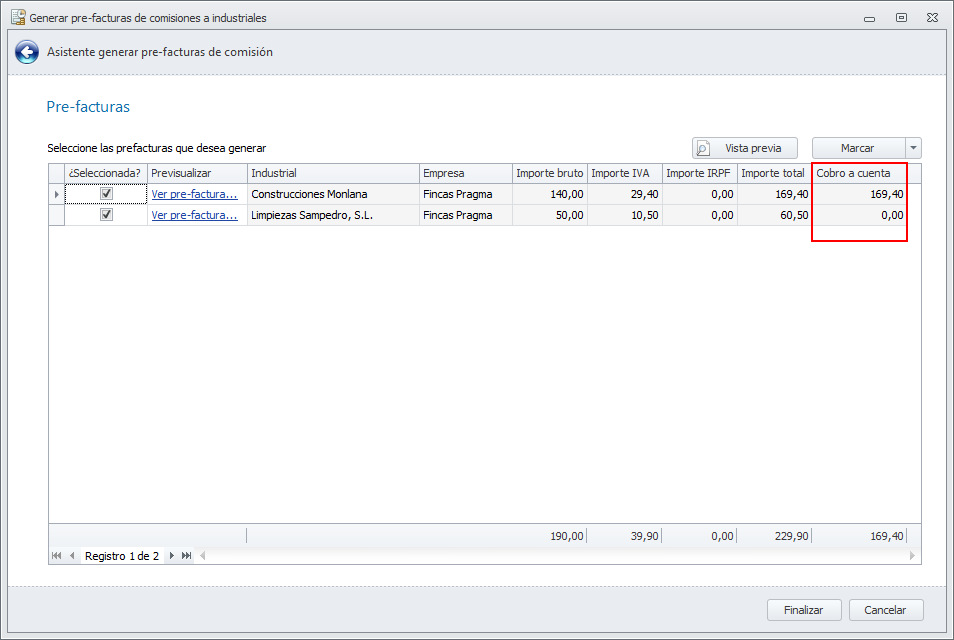Open pre-factura link for Construcciones Monlana
954x640 pixels.
(x=194, y=194)
